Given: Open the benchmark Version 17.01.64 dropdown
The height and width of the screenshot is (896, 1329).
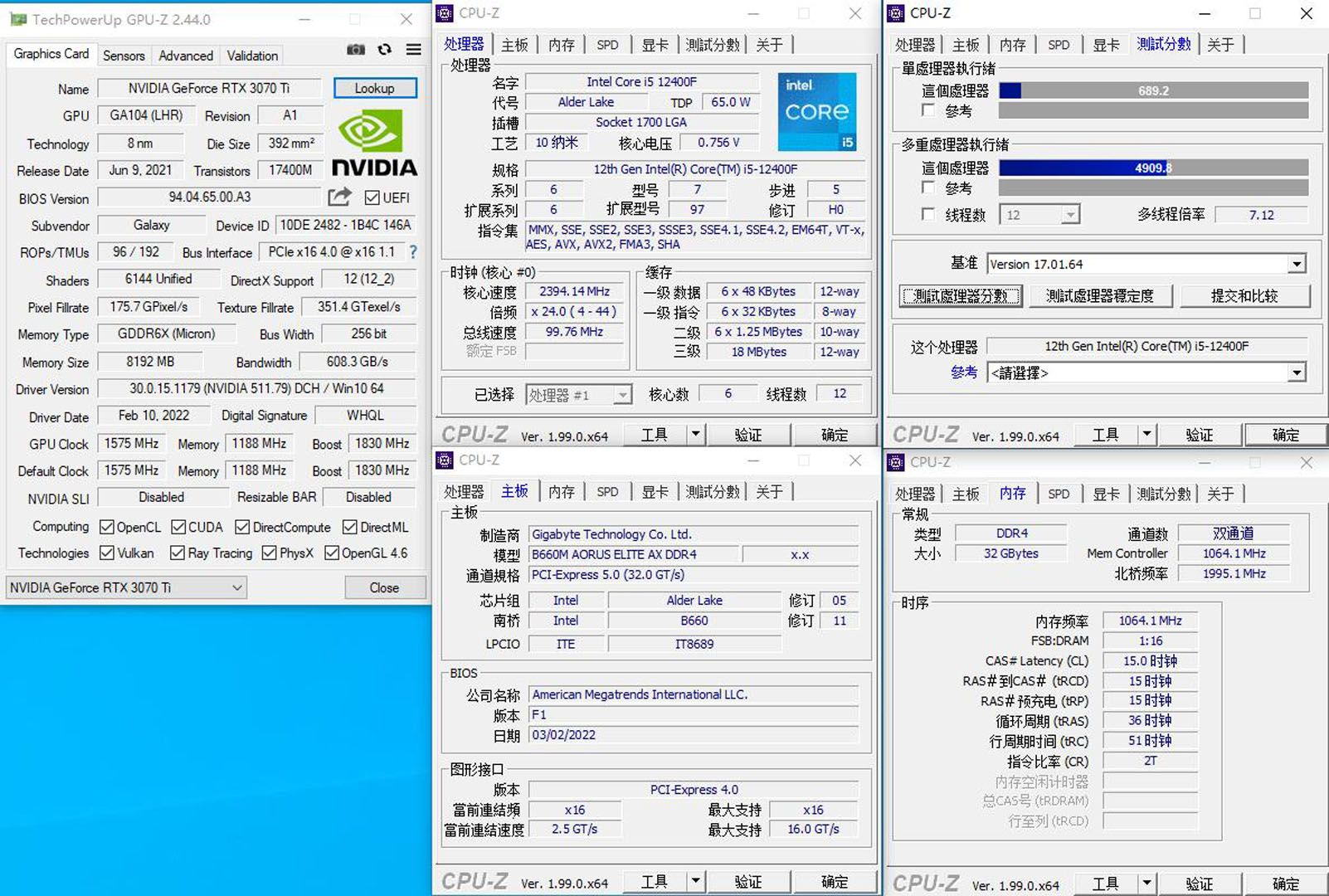Looking at the screenshot, I should (x=1297, y=263).
